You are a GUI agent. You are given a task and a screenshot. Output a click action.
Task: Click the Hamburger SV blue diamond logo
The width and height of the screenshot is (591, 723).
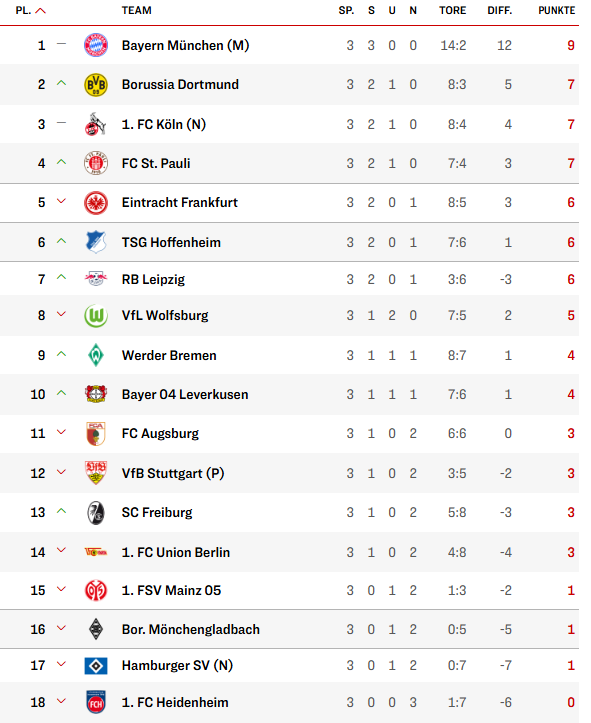pyautogui.click(x=96, y=666)
